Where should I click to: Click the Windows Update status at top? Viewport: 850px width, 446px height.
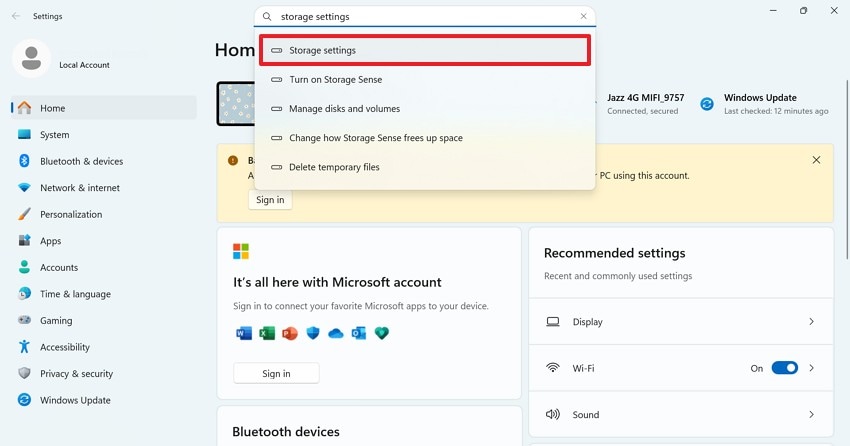click(x=765, y=104)
